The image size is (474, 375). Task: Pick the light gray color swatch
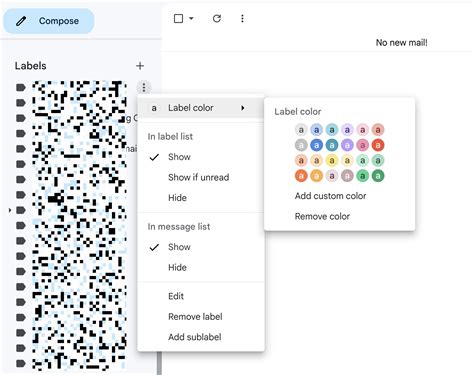coord(301,130)
